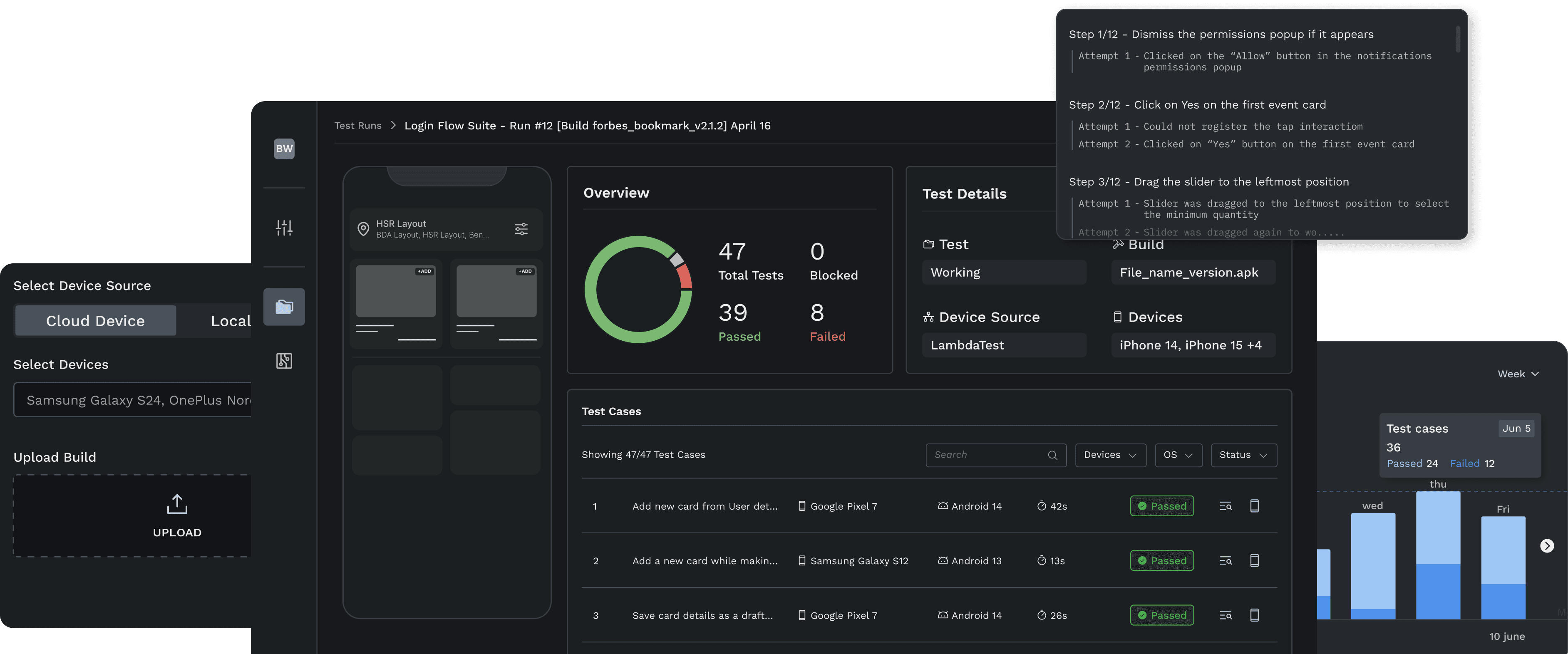Click the Android icon in row 2
1568x654 pixels.
click(x=943, y=561)
